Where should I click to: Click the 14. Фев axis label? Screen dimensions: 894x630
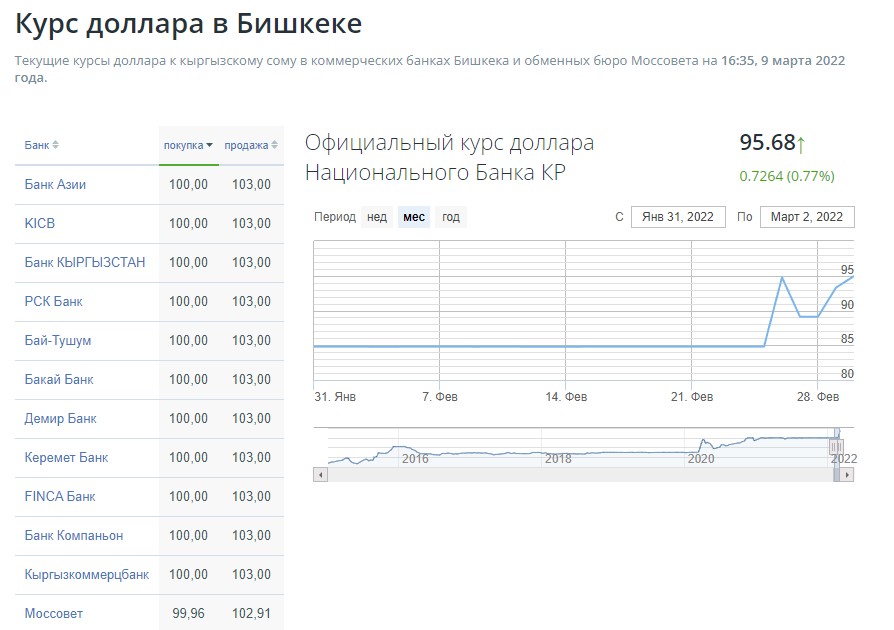click(566, 397)
